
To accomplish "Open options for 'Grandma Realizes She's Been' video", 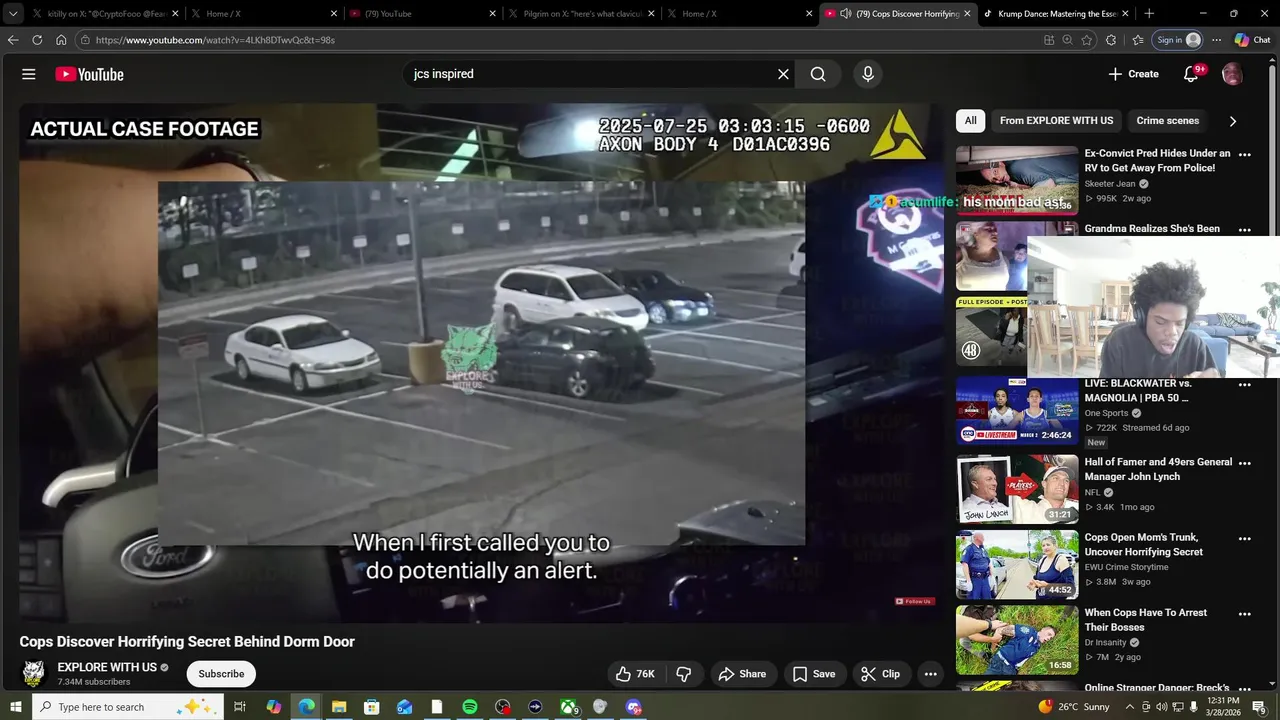I will (1245, 230).
